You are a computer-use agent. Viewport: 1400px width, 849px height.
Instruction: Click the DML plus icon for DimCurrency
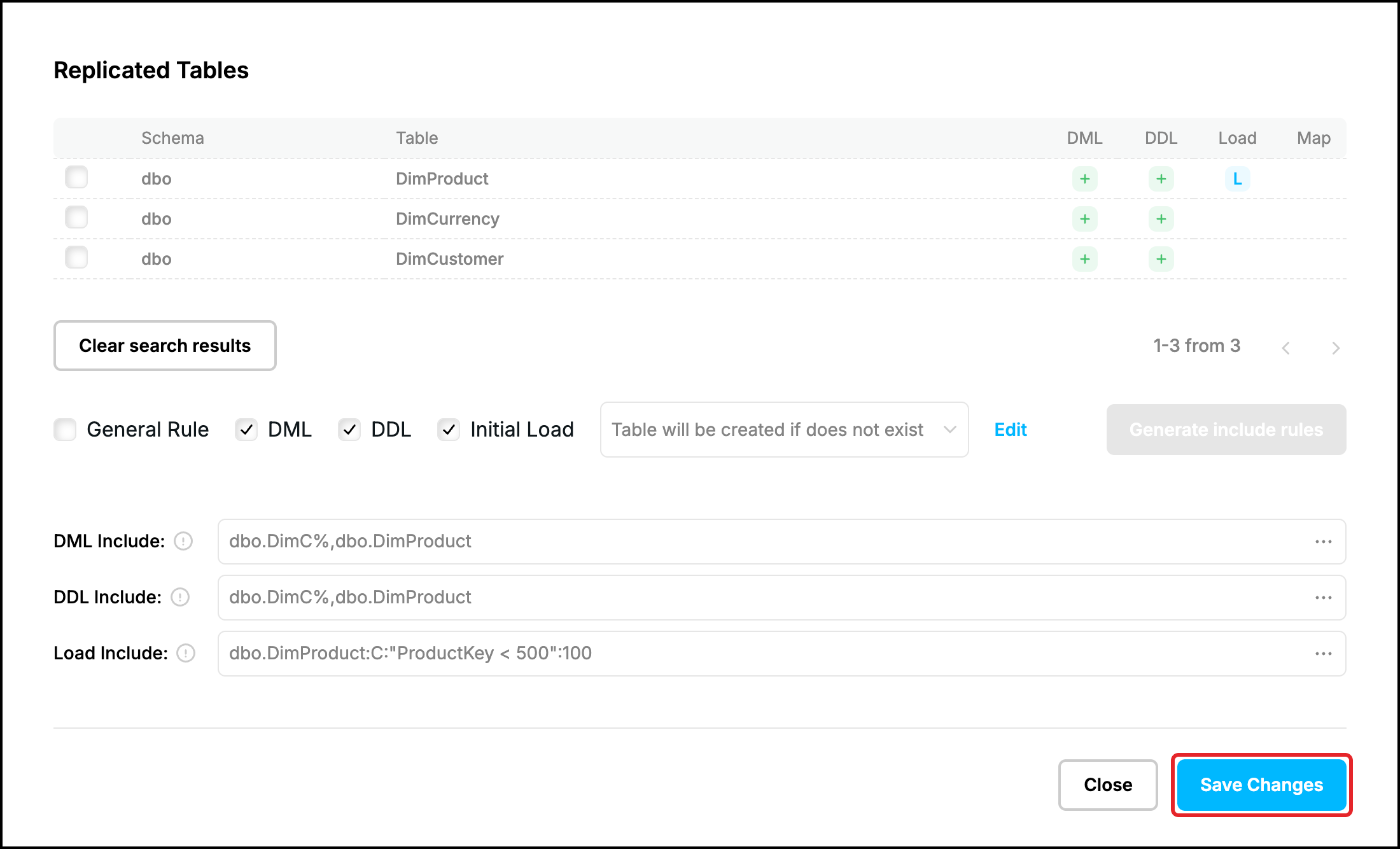[x=1084, y=219]
